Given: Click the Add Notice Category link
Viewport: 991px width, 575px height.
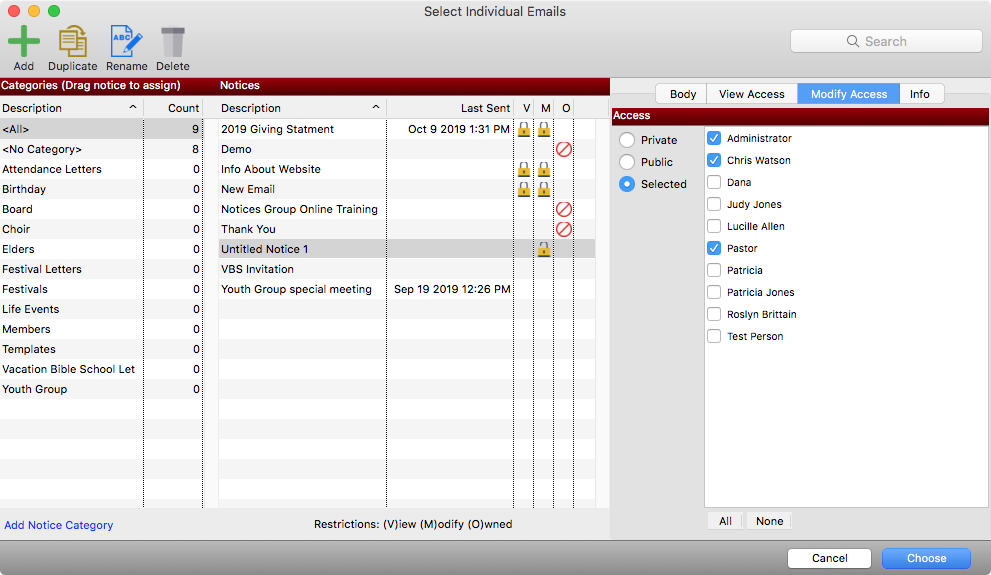Looking at the screenshot, I should (x=59, y=525).
